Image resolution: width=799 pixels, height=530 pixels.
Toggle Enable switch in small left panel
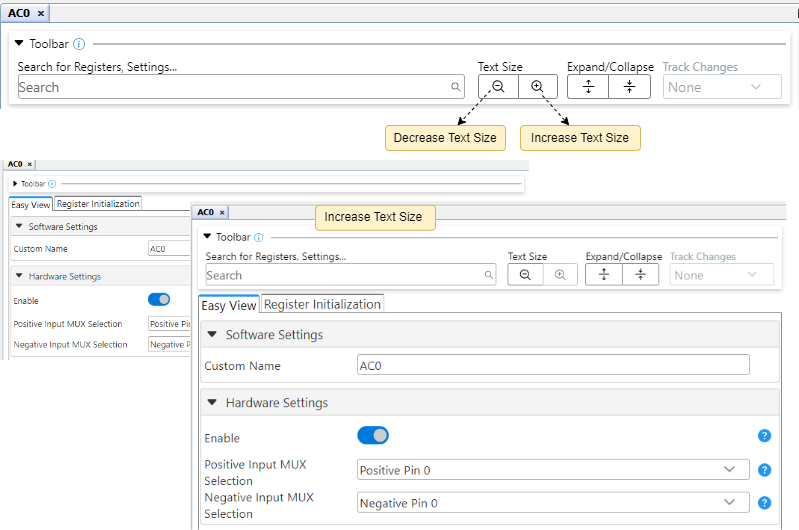[x=158, y=299]
